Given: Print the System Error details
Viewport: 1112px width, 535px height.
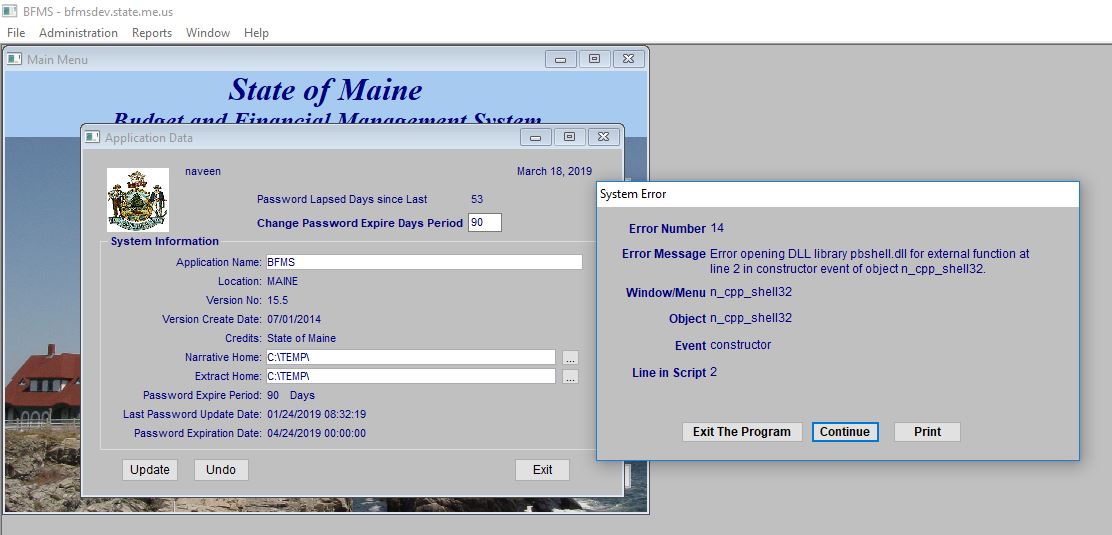Looking at the screenshot, I should click(927, 432).
